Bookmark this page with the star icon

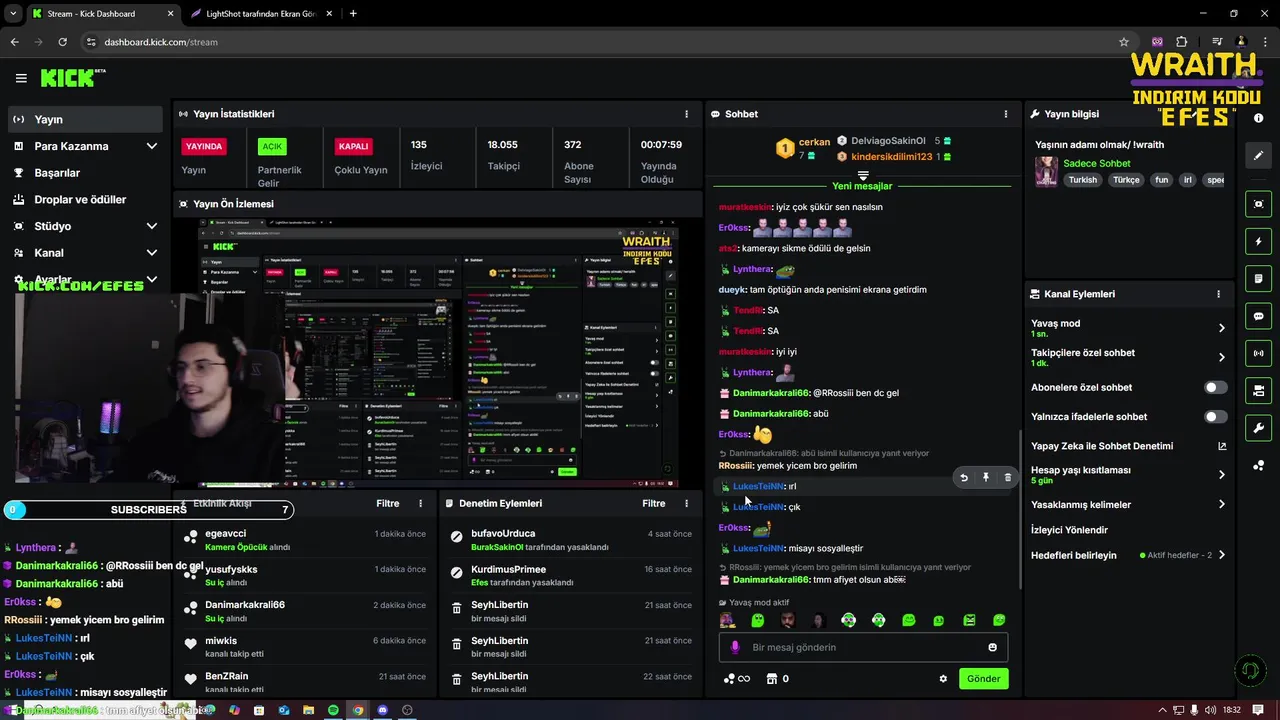[x=1124, y=42]
